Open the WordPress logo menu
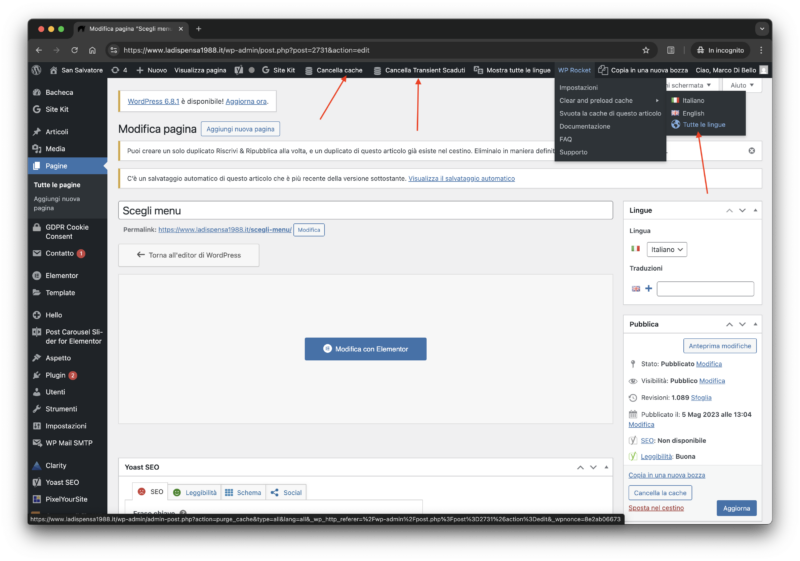Viewport: 800px width, 561px height. [36, 70]
